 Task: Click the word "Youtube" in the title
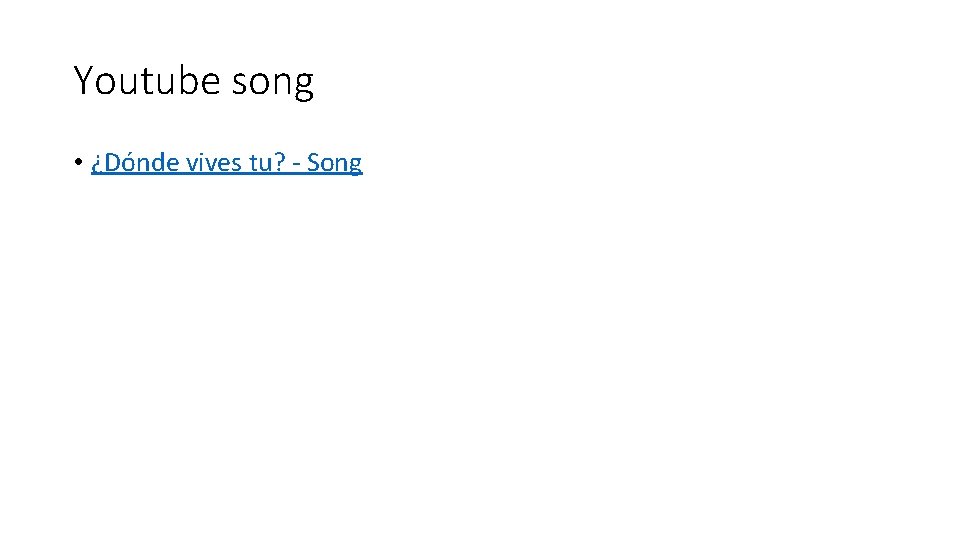(x=146, y=81)
